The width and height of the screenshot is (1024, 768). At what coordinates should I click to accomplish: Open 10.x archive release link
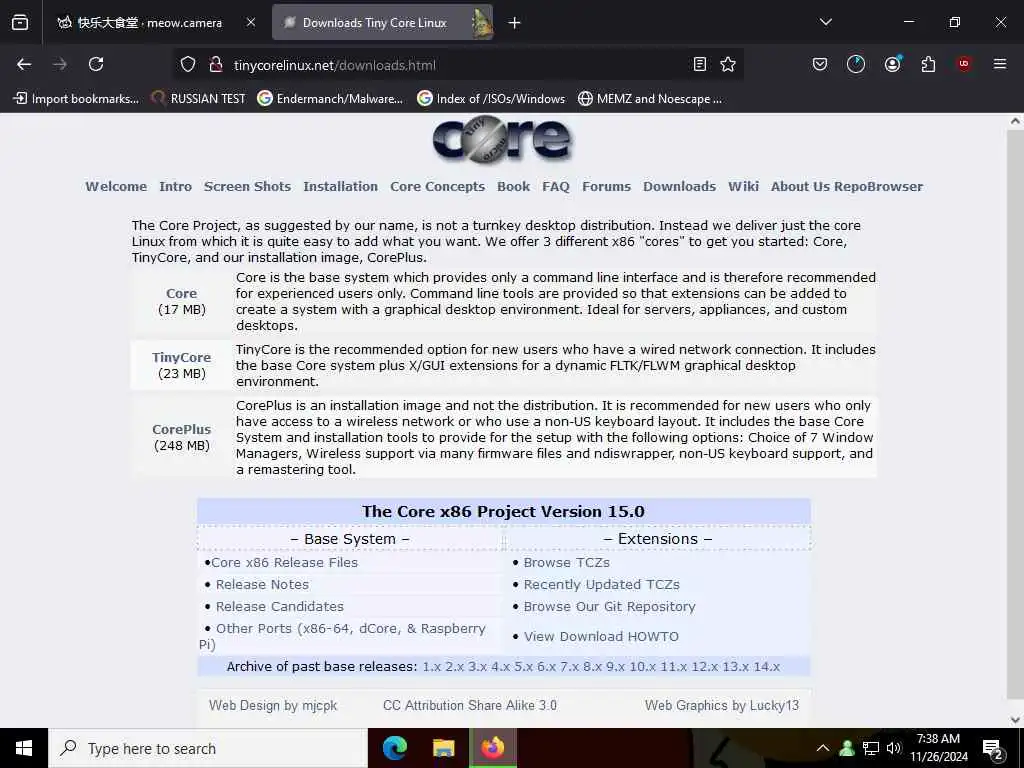643,667
